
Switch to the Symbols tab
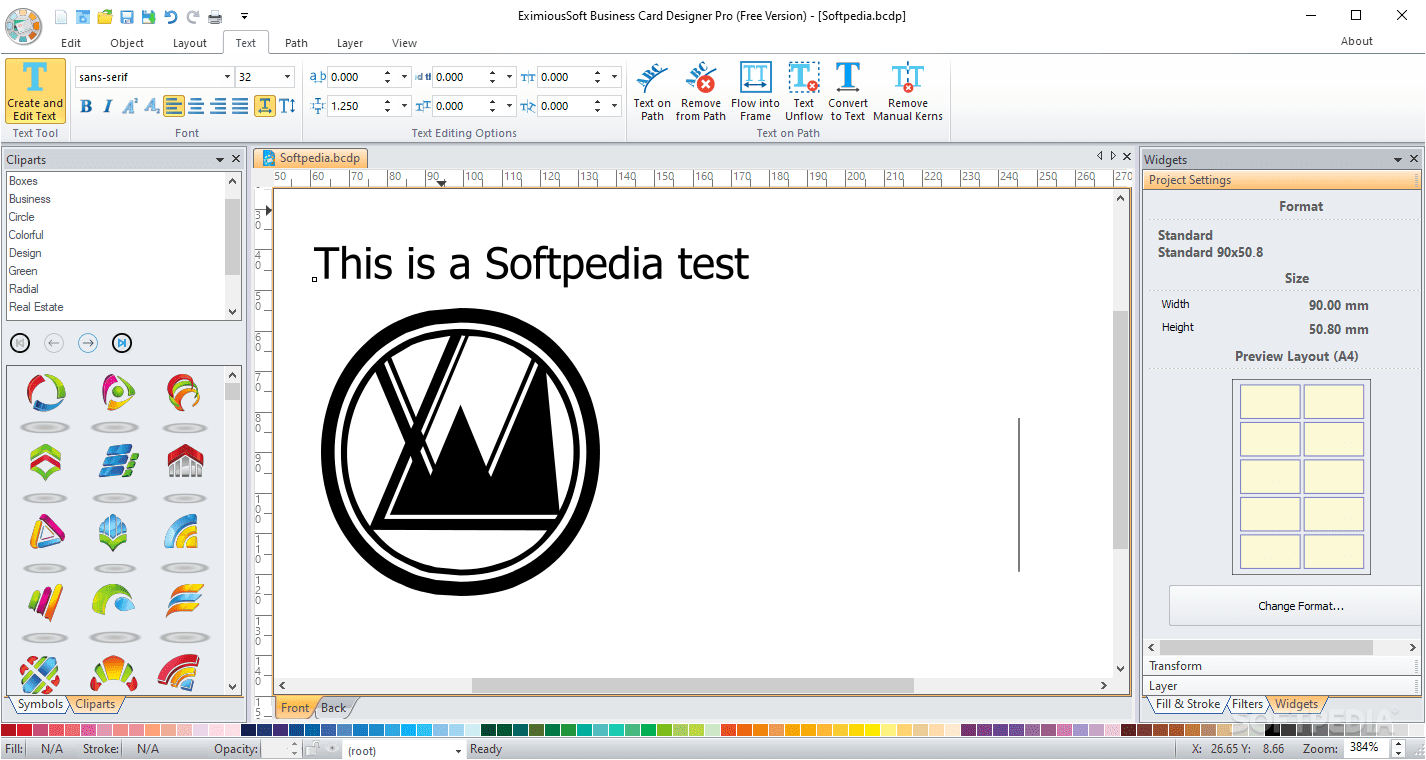[40, 704]
